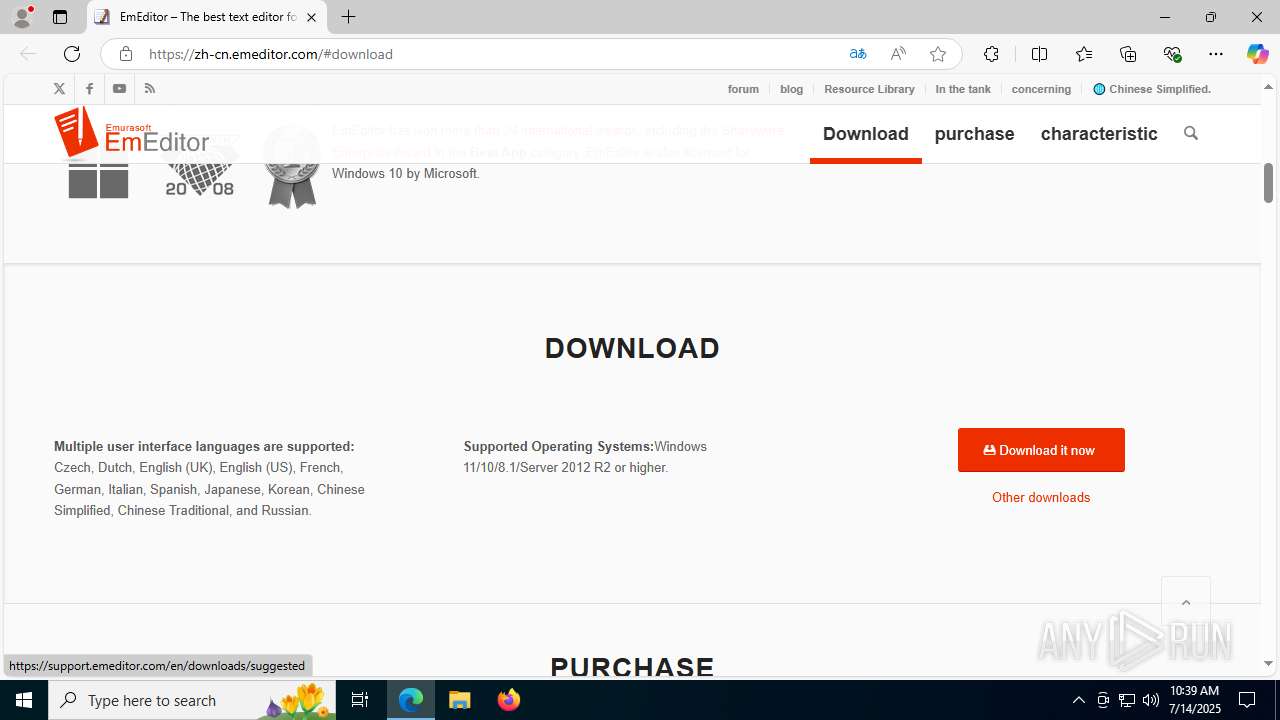Open Firefox from the taskbar
The width and height of the screenshot is (1280, 720).
509,700
